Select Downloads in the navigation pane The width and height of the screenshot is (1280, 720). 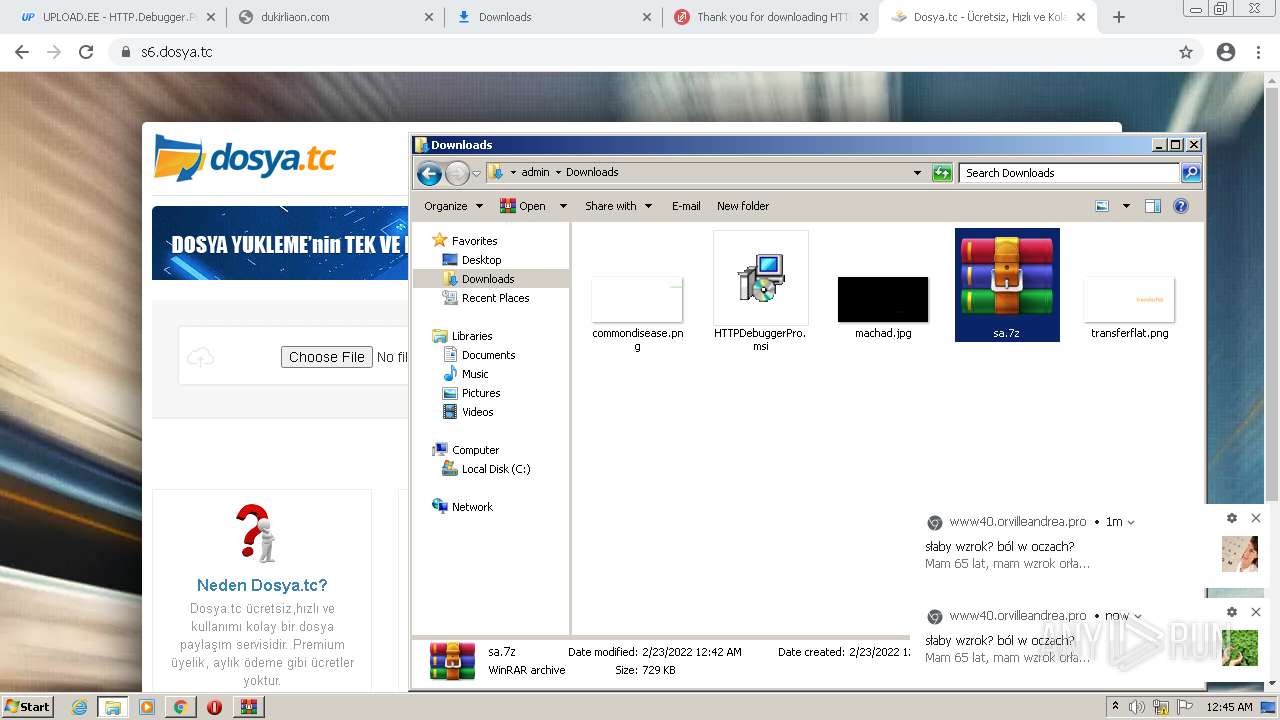(x=488, y=279)
